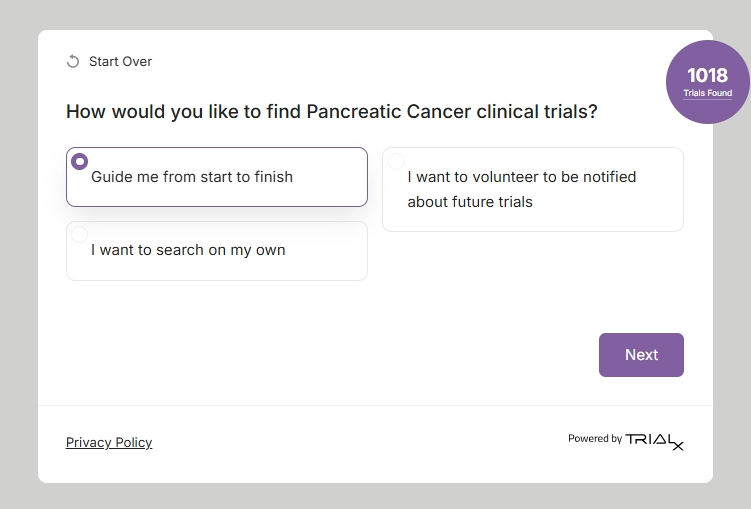
Task: Click the X mark in TrialX logo
Action: tap(678, 446)
